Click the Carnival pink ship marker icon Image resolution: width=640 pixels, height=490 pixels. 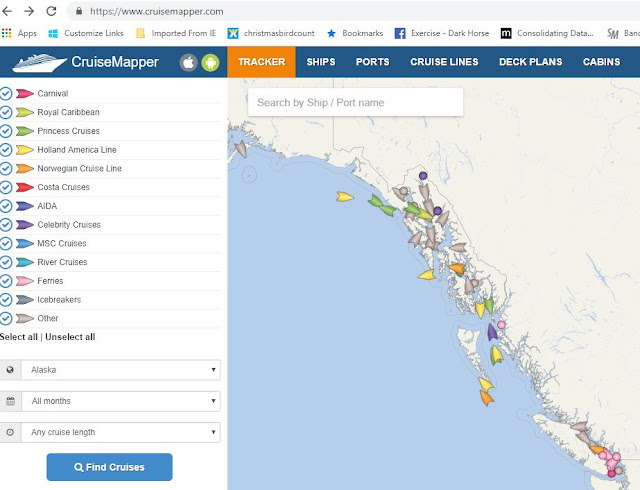point(24,94)
